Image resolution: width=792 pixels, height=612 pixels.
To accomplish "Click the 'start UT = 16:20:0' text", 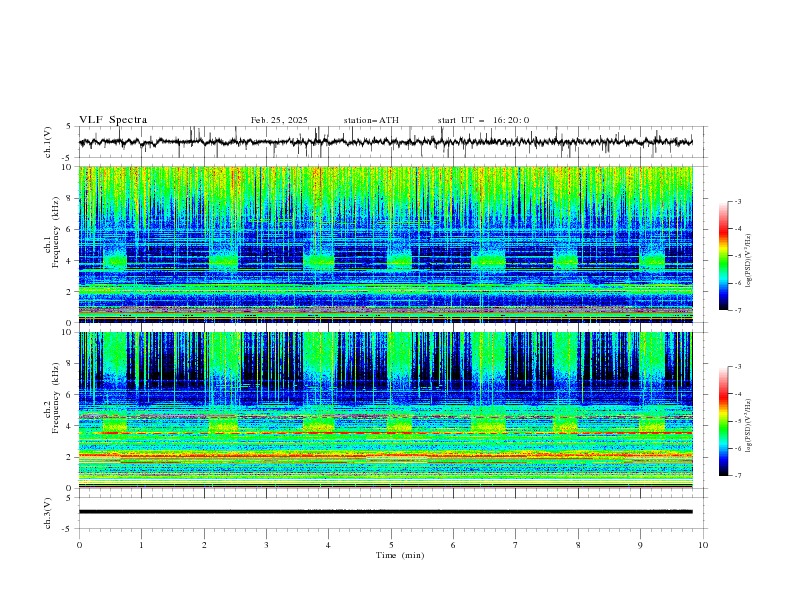I will click(x=483, y=120).
